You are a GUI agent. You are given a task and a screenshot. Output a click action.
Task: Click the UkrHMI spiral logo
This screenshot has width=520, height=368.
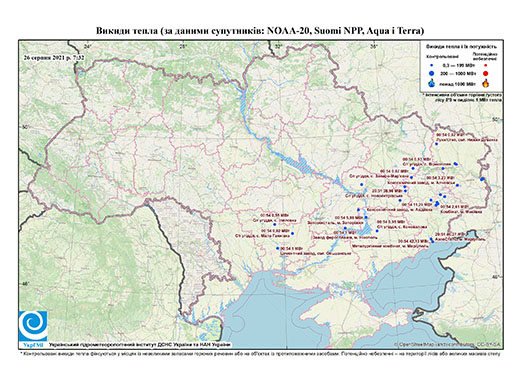point(33,326)
